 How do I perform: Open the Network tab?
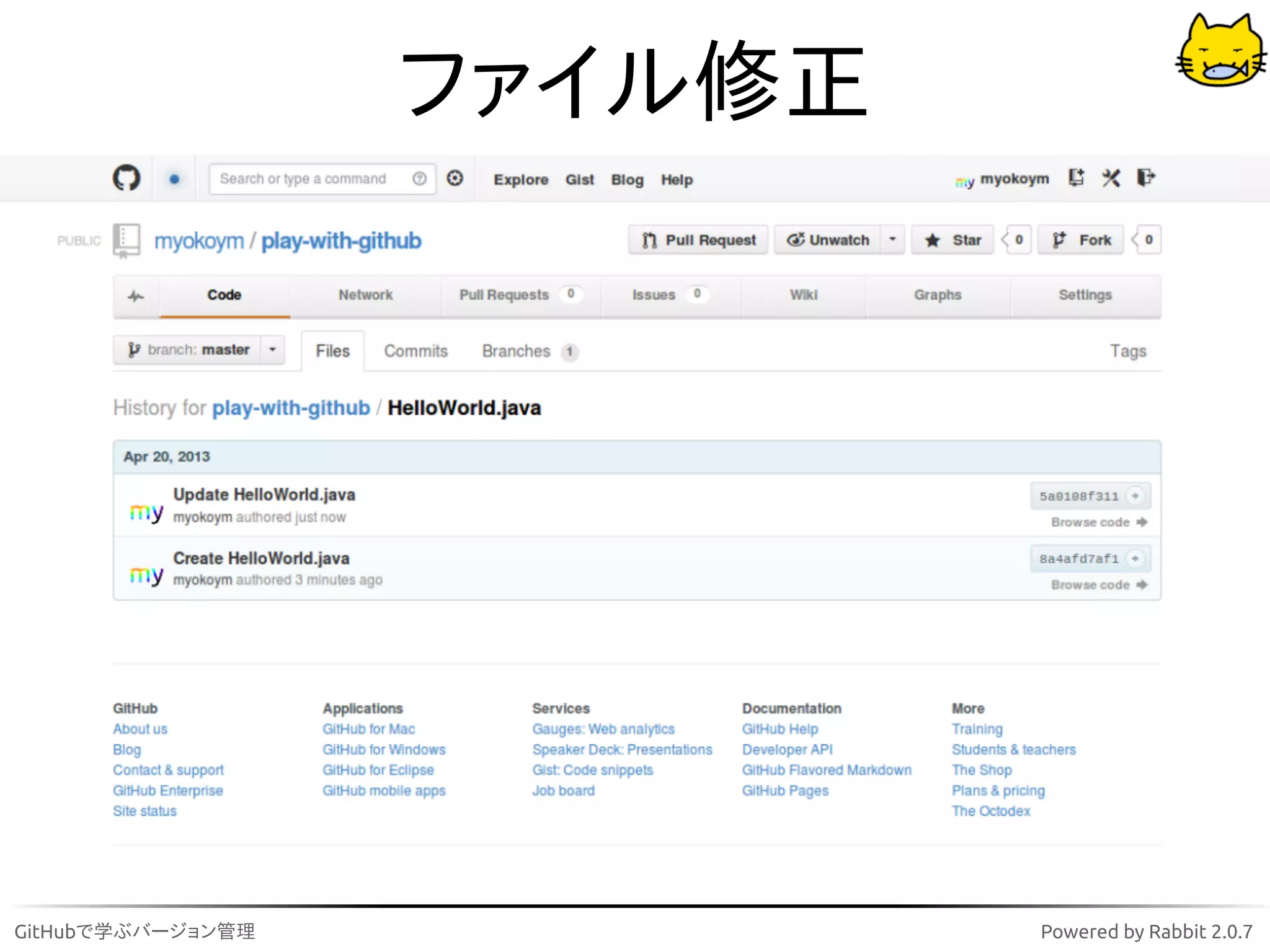[365, 295]
